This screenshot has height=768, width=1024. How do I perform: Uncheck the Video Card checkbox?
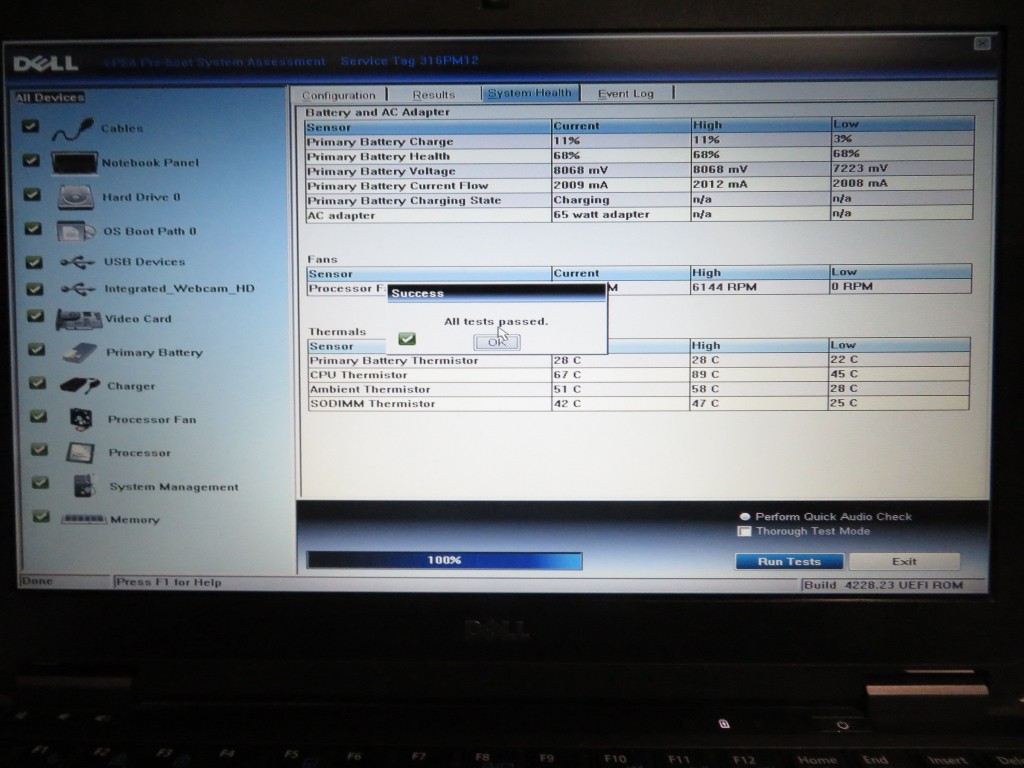35,316
